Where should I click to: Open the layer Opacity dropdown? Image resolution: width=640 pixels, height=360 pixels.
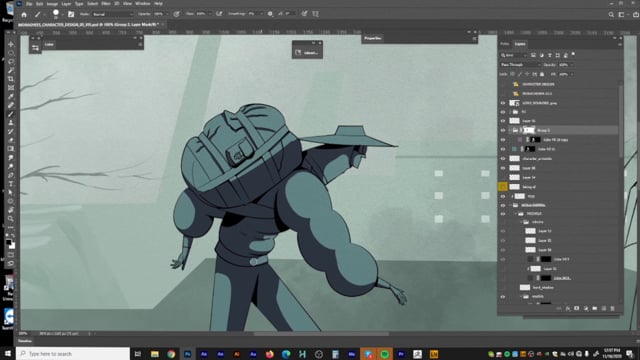[571, 64]
